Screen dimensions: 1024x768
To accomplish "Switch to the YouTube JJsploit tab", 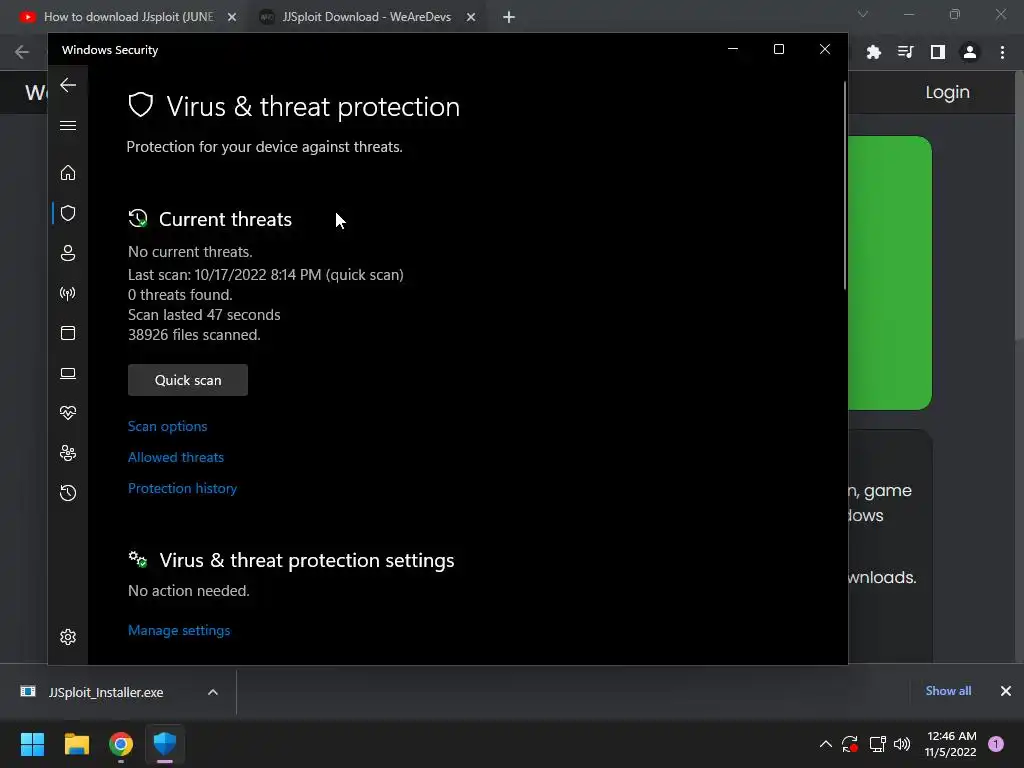I will coord(128,17).
